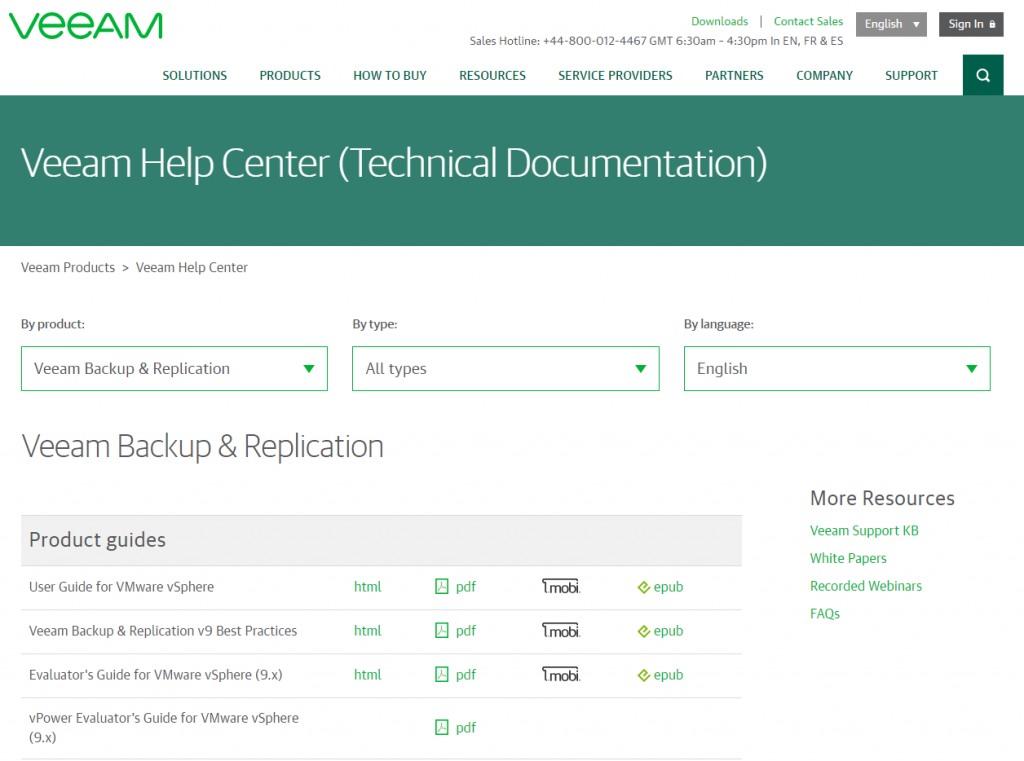The height and width of the screenshot is (761, 1024).
Task: Open the Veeam Support KB link
Action: 864,530
